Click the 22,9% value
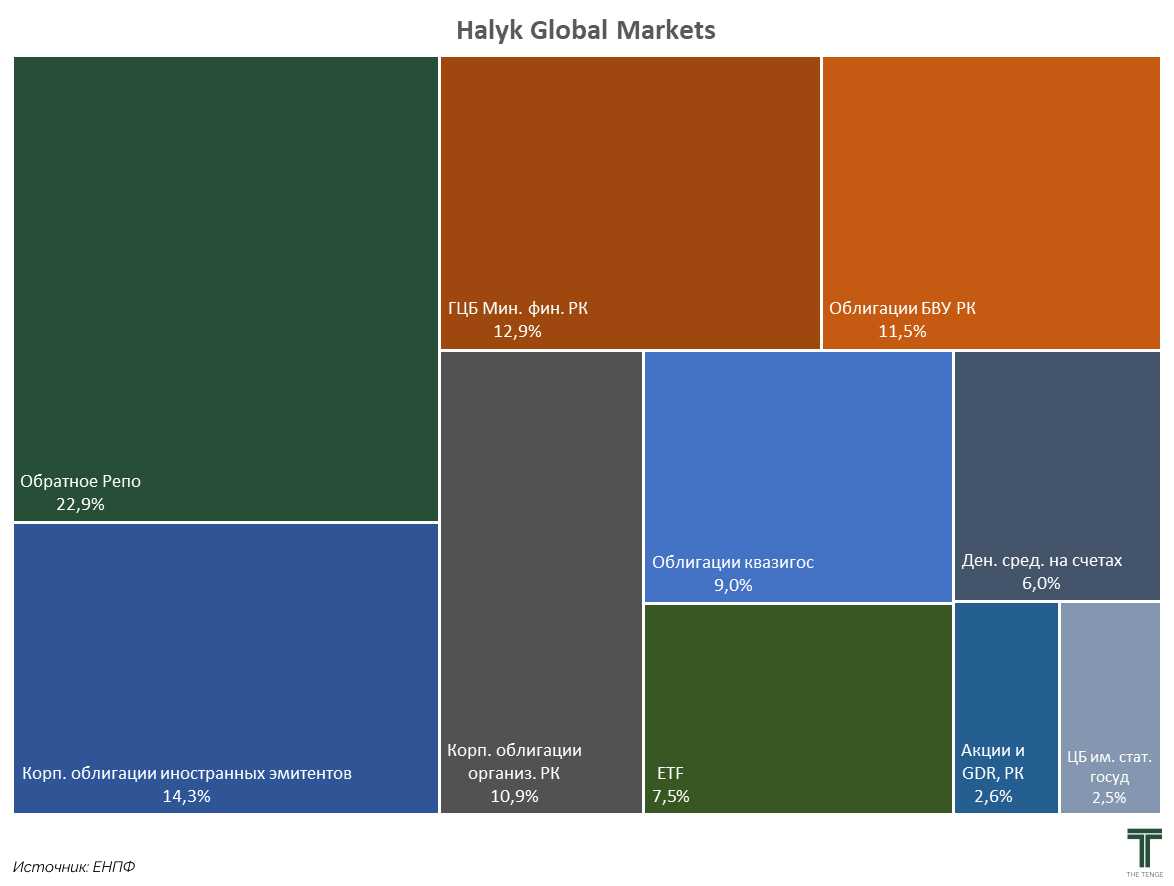 80,504
